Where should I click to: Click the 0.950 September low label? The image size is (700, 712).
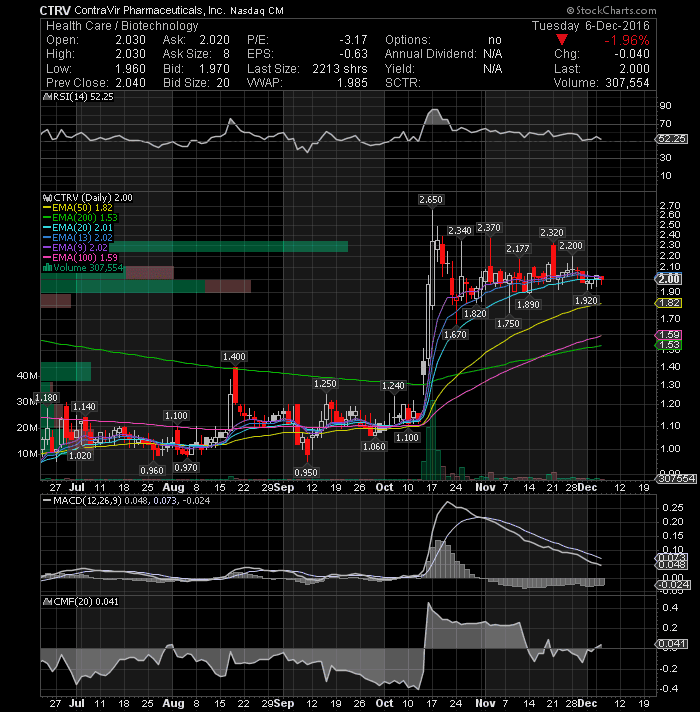[x=306, y=473]
